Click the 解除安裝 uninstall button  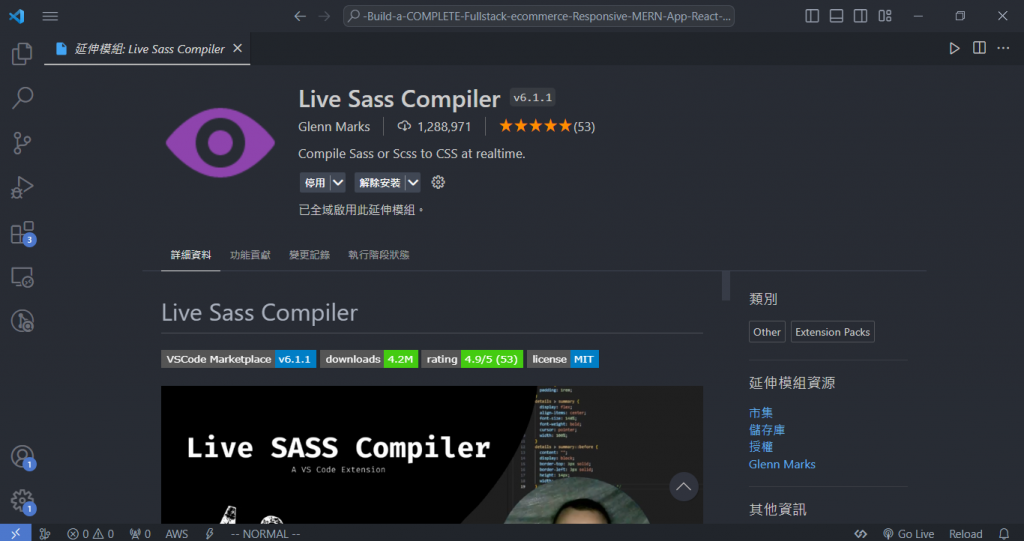click(x=379, y=183)
